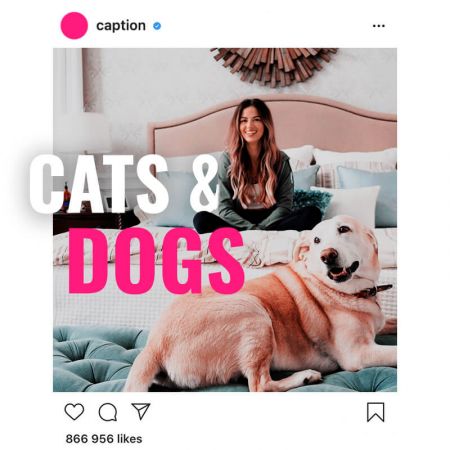This screenshot has height=450, width=450.
Task: Open more options via the three dots
Action: click(x=379, y=26)
